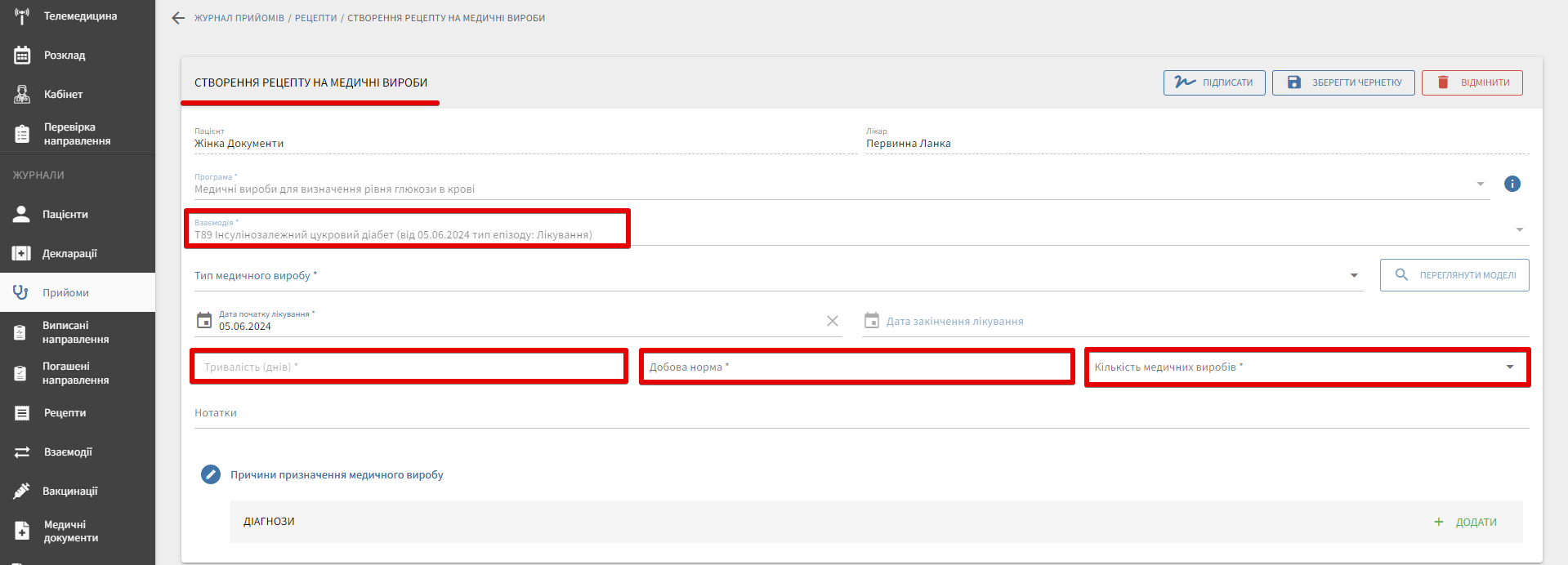This screenshot has height=565, width=1568.
Task: Clear the treatment start date with X icon
Action: pos(832,321)
